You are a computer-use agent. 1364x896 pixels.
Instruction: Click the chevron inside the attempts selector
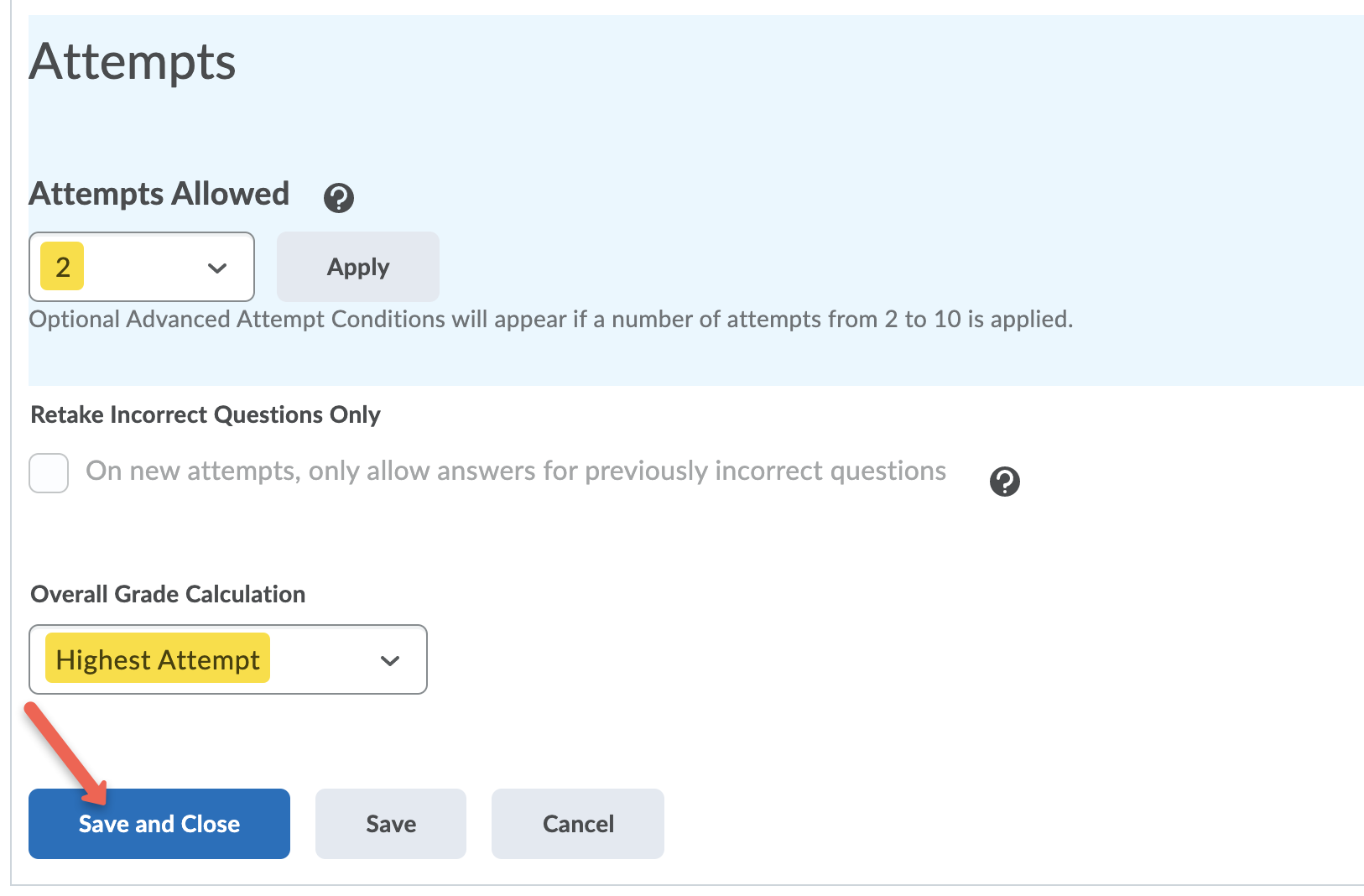[216, 267]
